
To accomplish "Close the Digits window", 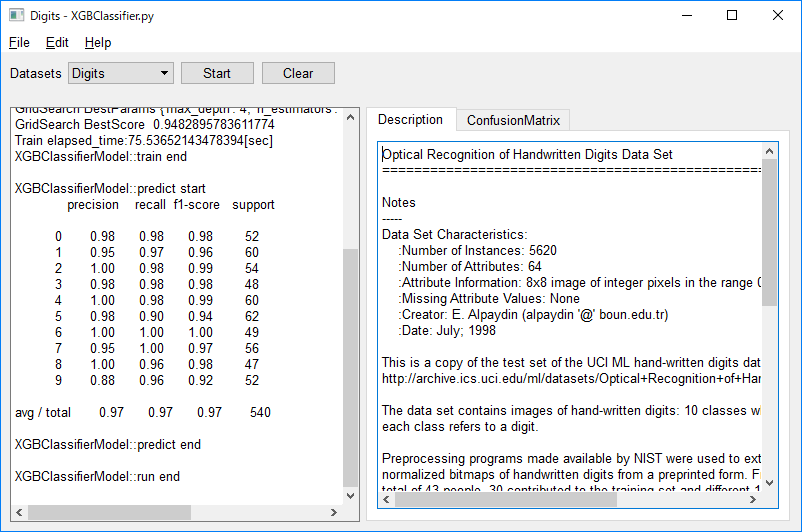I will click(777, 15).
